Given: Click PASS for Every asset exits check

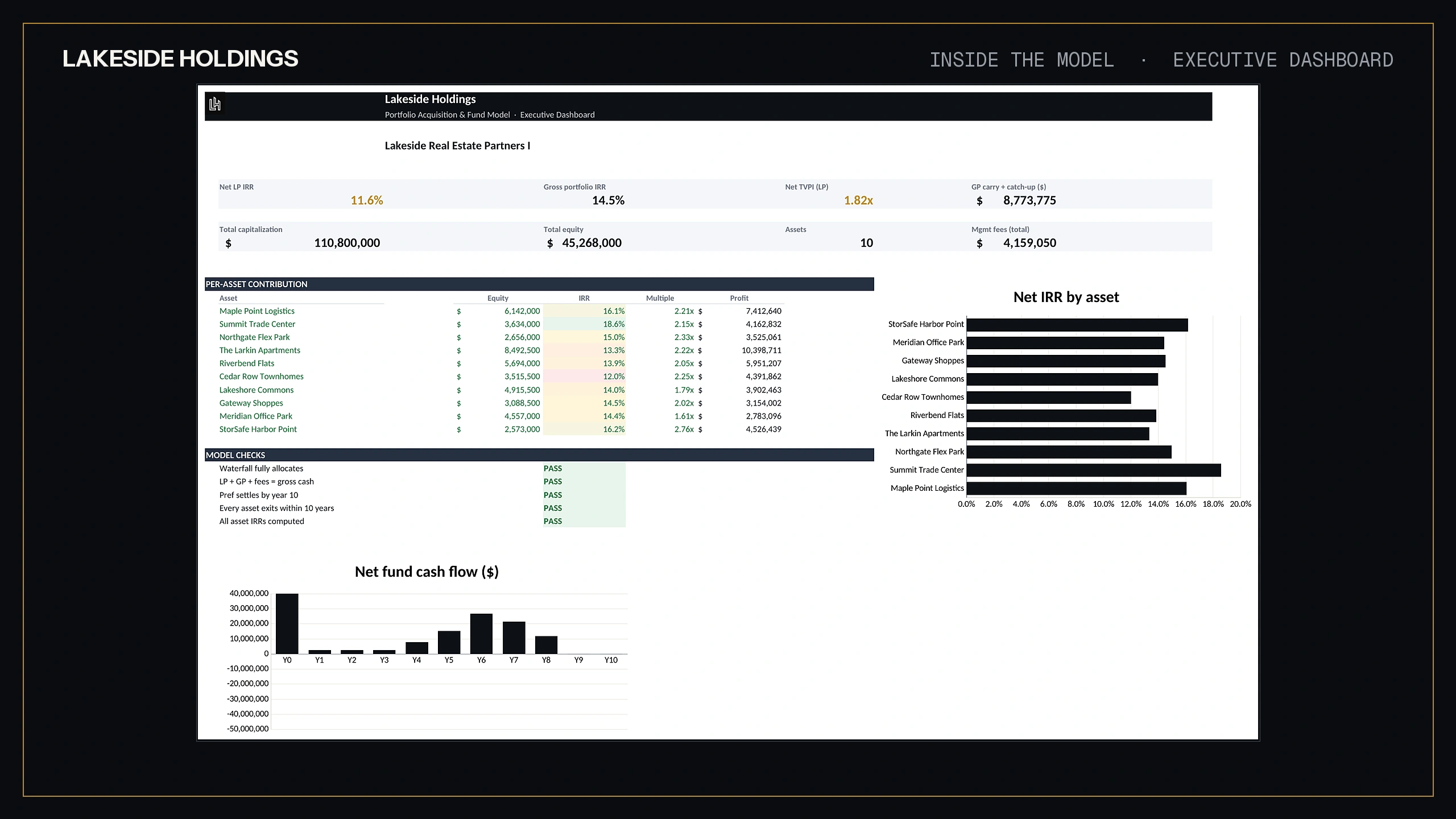Looking at the screenshot, I should tap(552, 508).
